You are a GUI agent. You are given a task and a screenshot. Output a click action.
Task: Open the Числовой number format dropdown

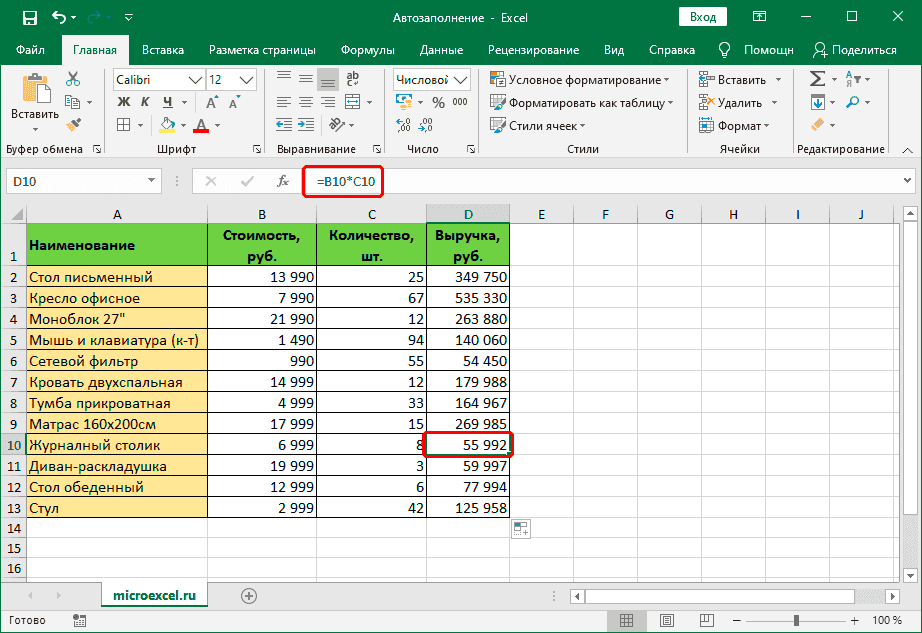click(x=459, y=79)
